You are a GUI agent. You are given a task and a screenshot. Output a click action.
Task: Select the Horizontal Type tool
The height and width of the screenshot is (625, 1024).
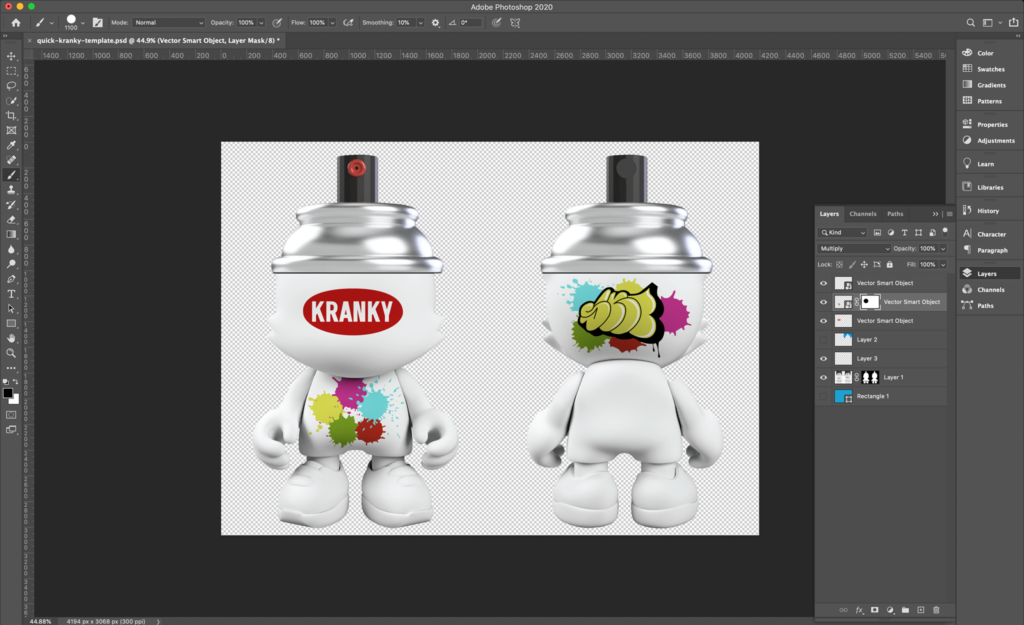[11, 294]
